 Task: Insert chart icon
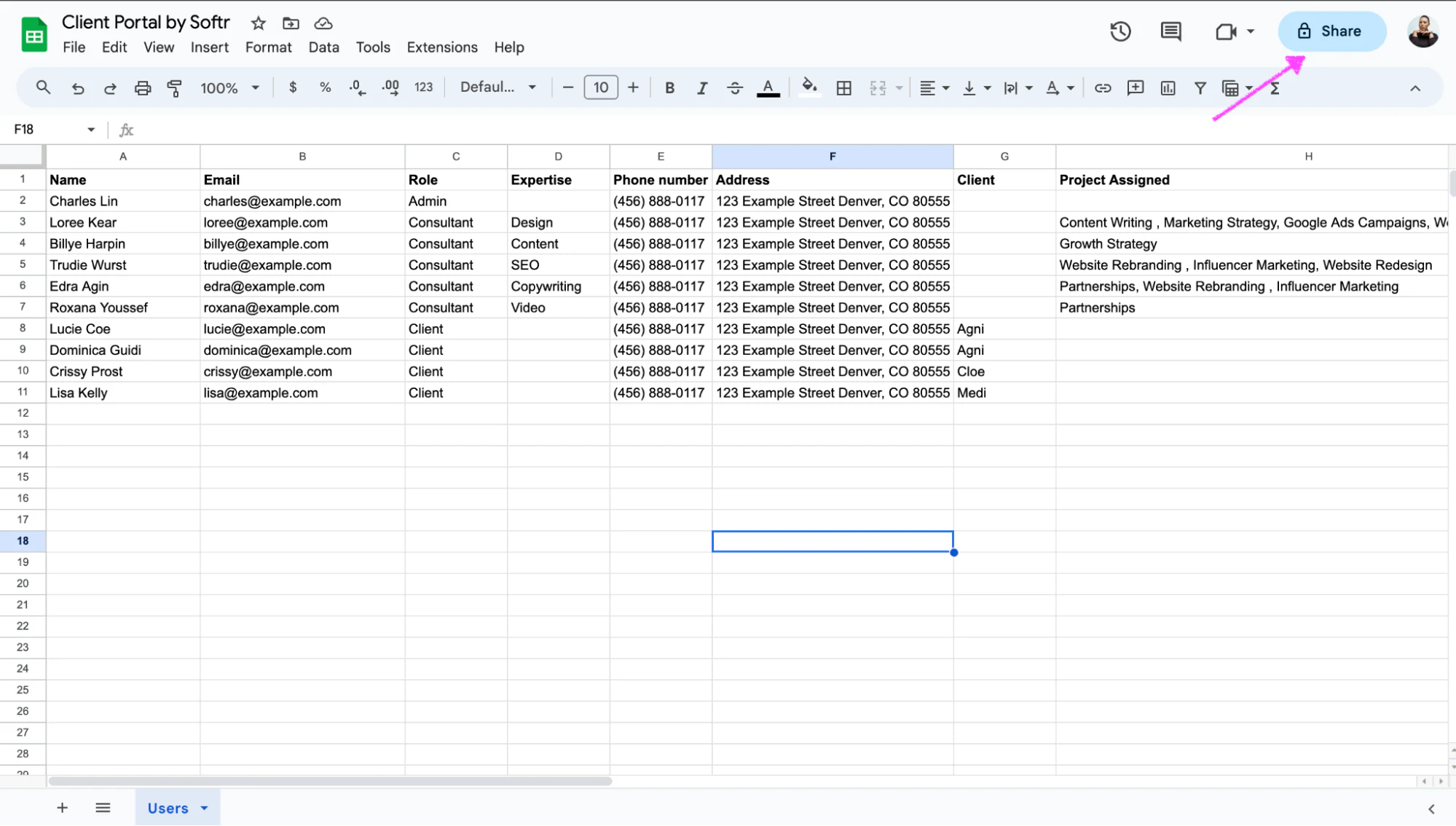click(x=1168, y=88)
